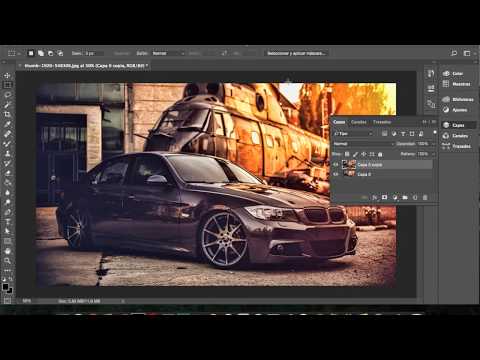480x360 pixels.
Task: Open the Color panel button
Action: point(456,73)
